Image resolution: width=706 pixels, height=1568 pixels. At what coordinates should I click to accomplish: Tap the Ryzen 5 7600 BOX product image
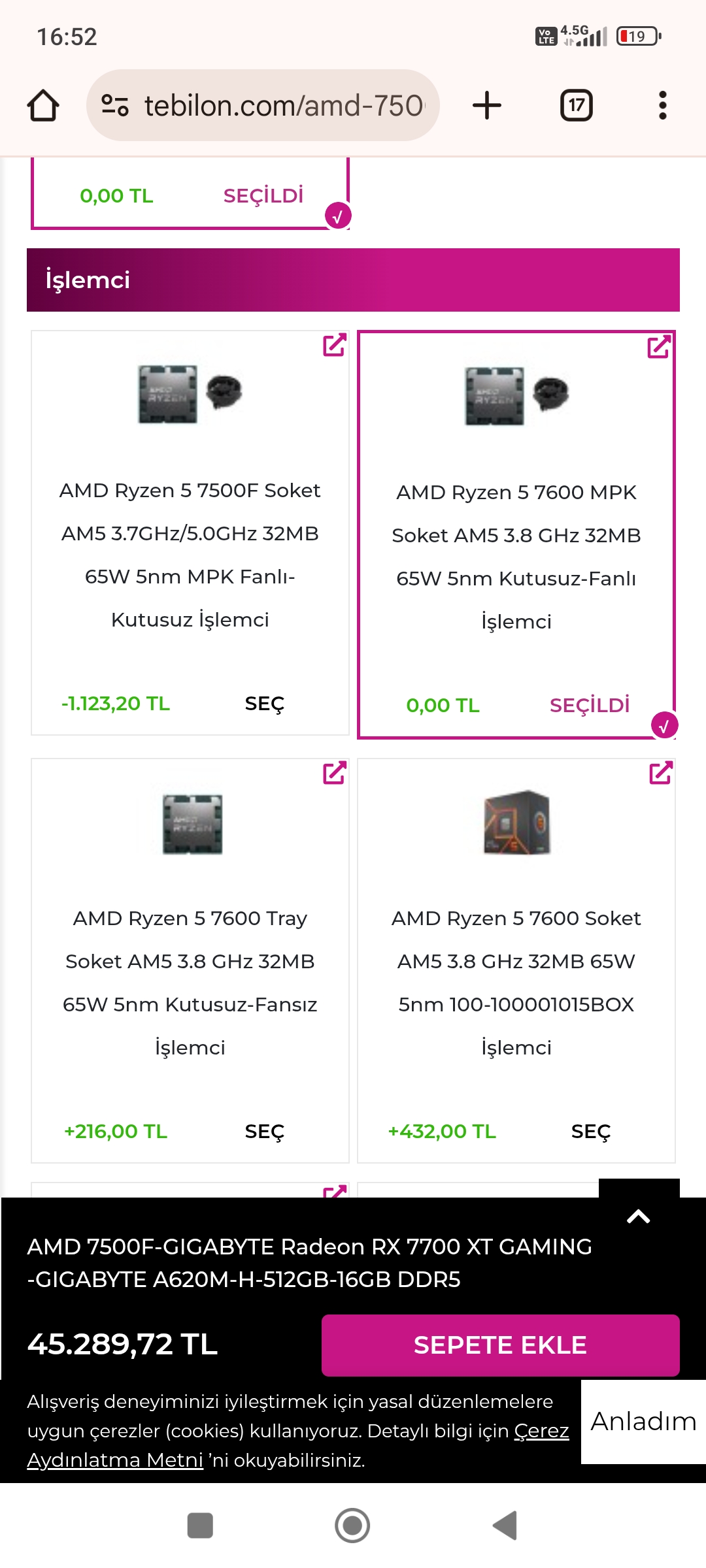coord(516,823)
